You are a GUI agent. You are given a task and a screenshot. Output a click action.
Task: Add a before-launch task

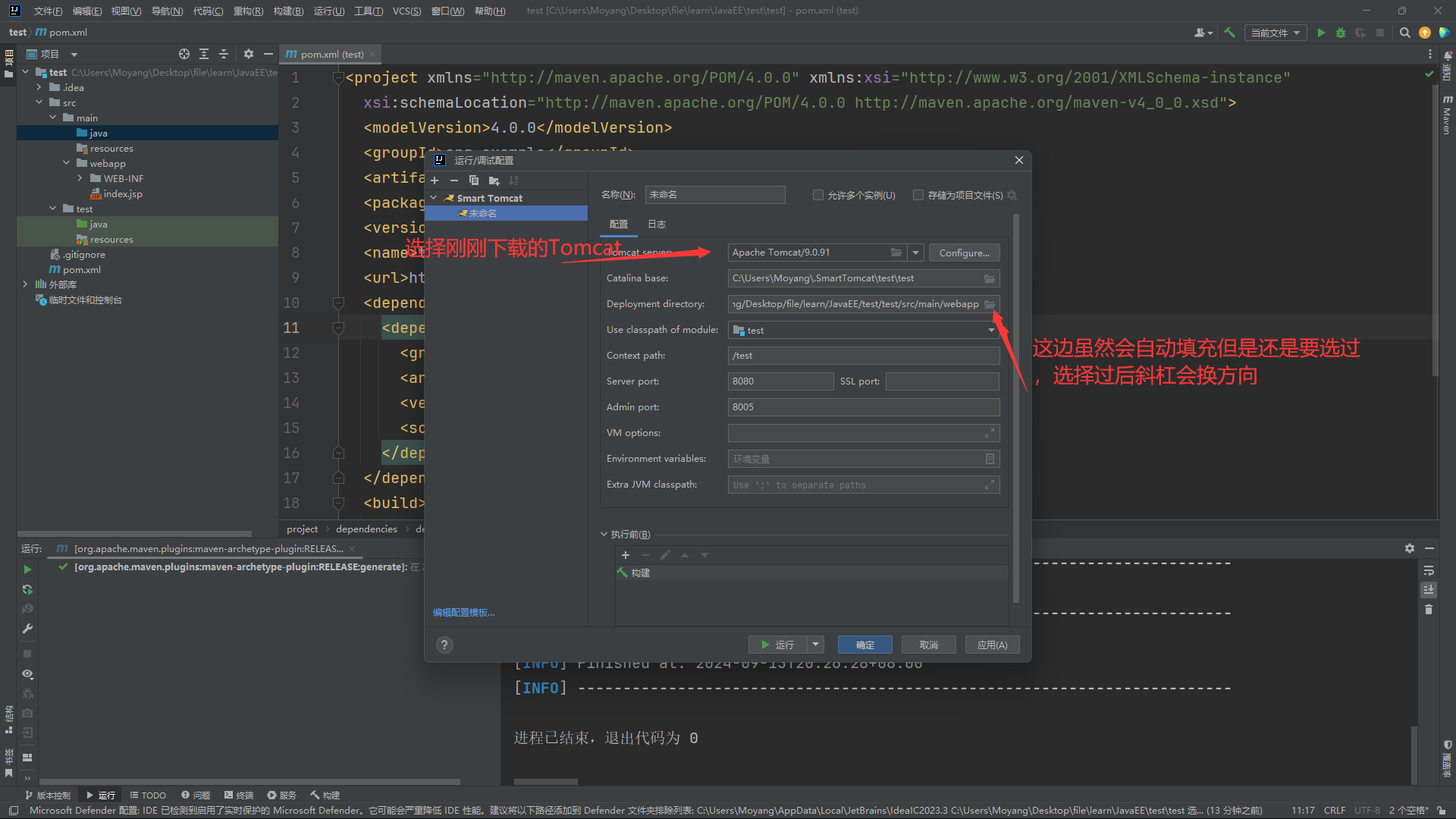[626, 555]
